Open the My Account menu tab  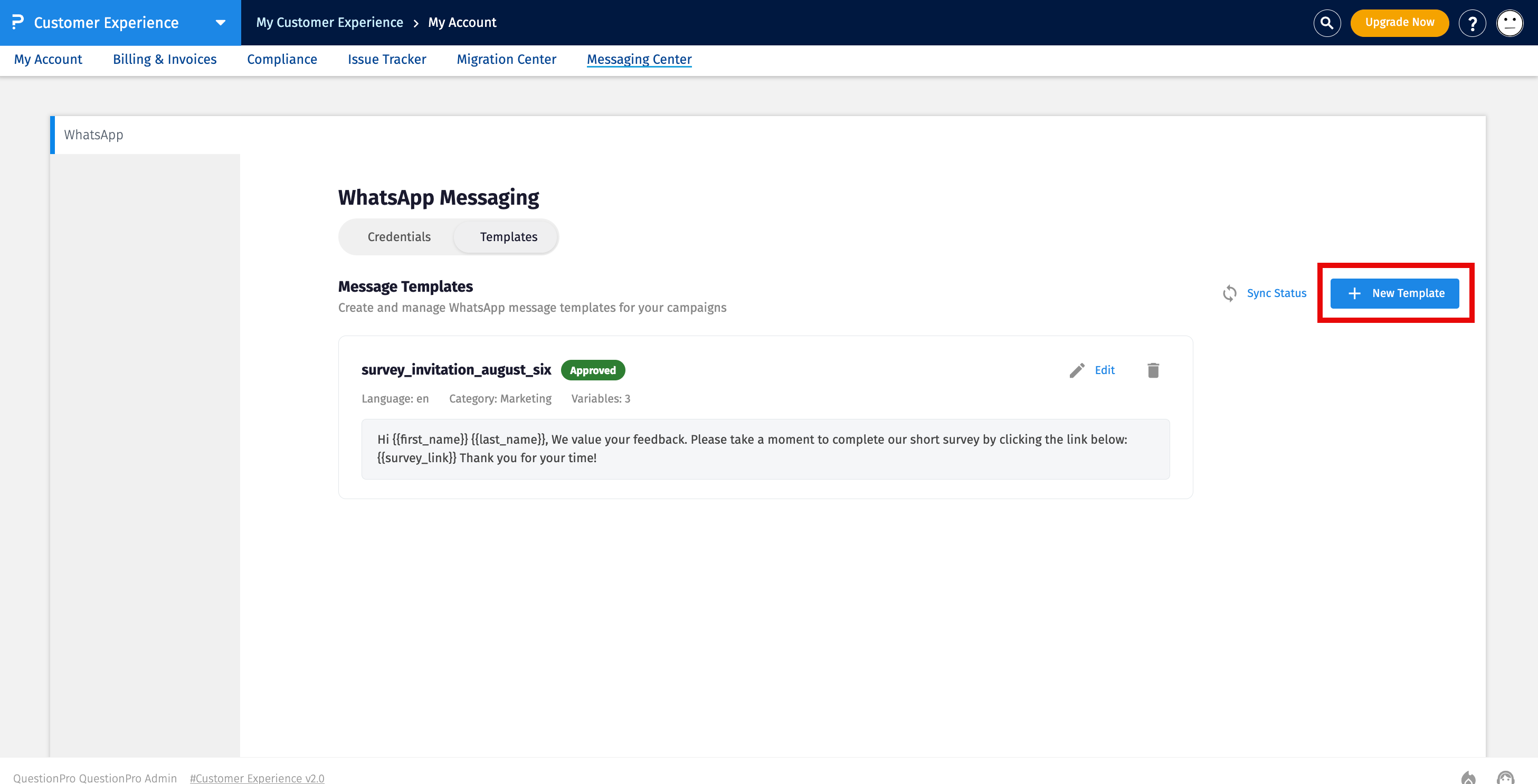click(x=49, y=59)
